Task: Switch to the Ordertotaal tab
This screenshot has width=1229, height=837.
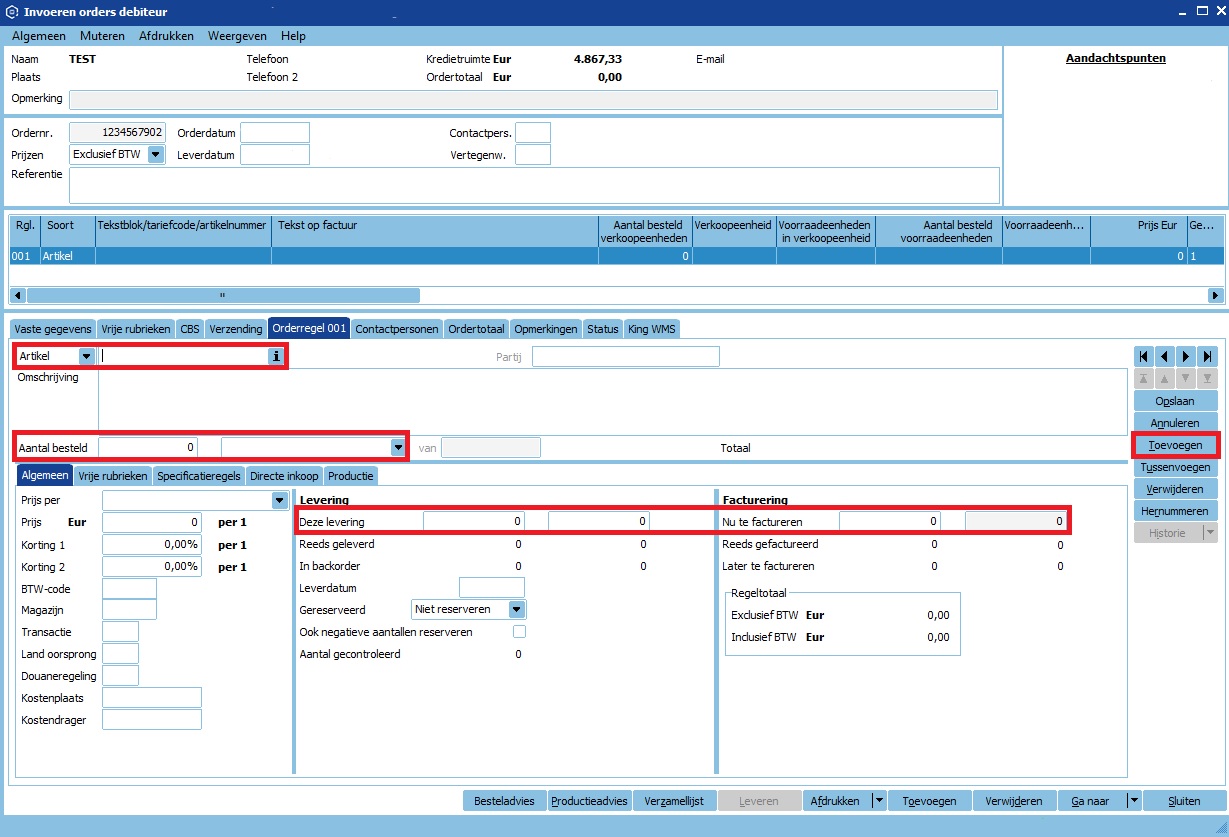Action: click(x=476, y=328)
